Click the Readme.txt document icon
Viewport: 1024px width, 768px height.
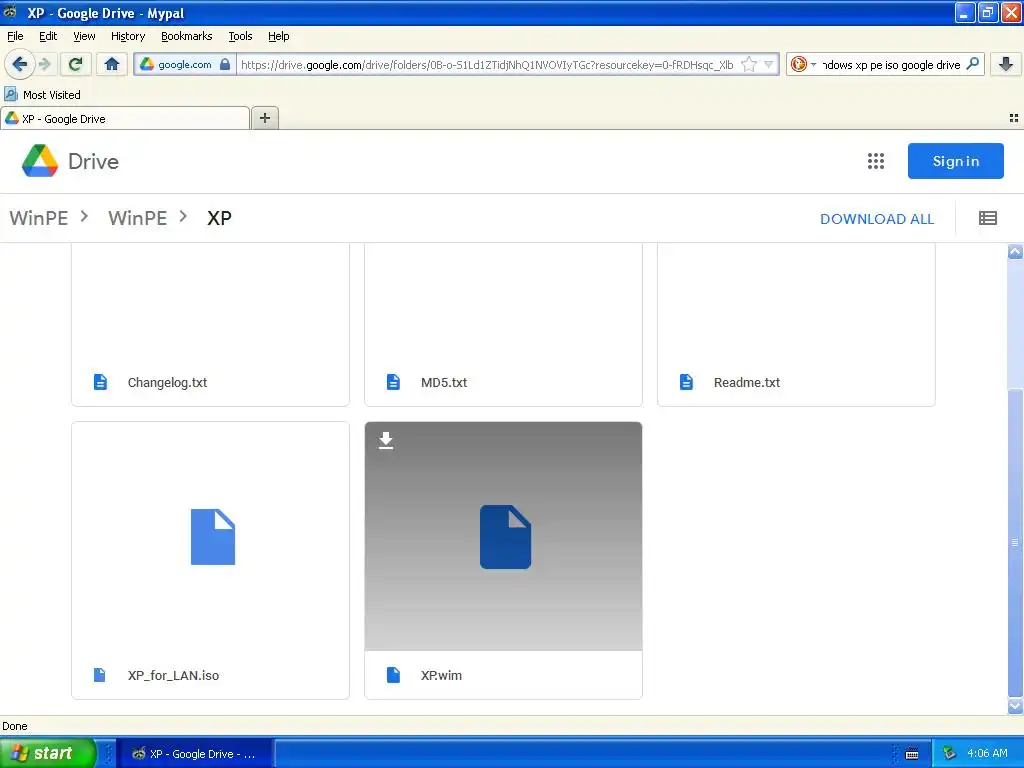[686, 382]
